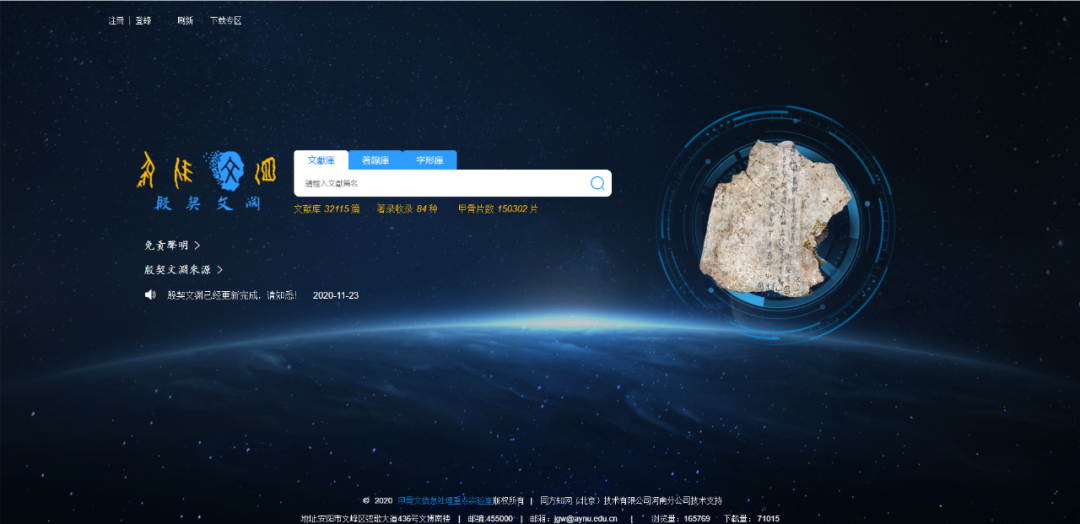Click the footer address ending 436号文博南楼
This screenshot has height=524, width=1080.
click(x=375, y=518)
